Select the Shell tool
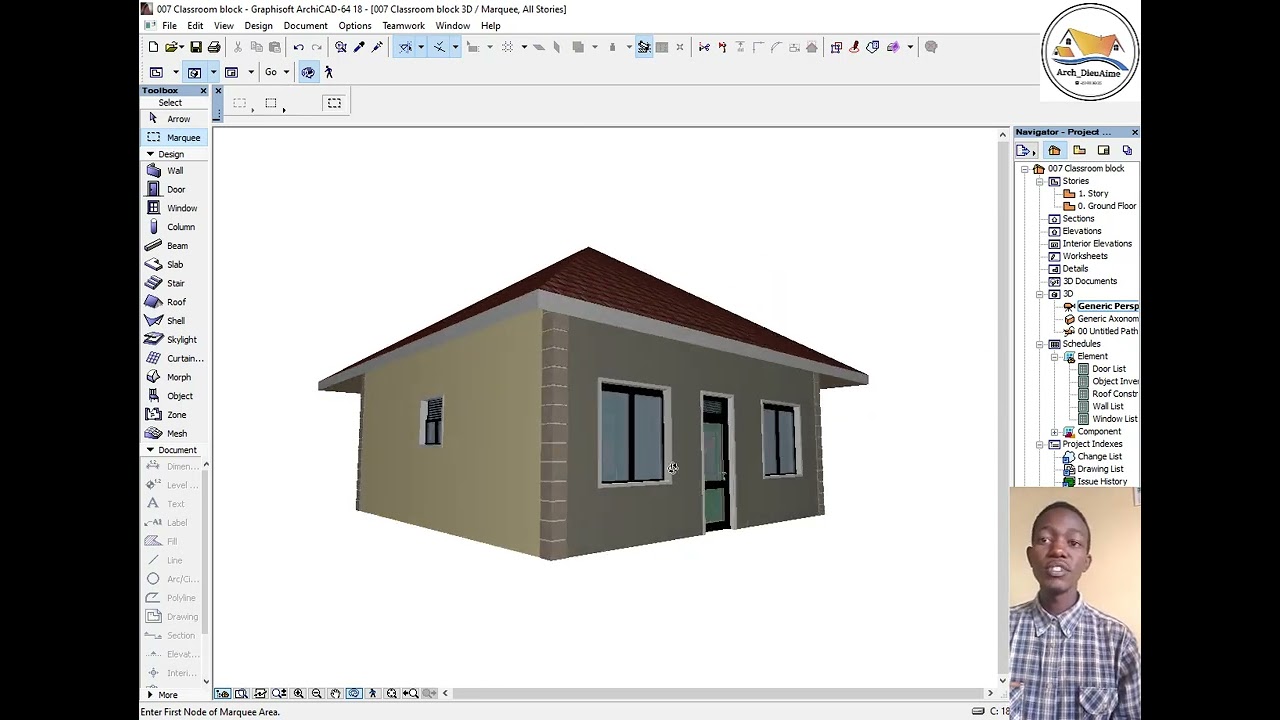This screenshot has height=720, width=1280. tap(175, 321)
